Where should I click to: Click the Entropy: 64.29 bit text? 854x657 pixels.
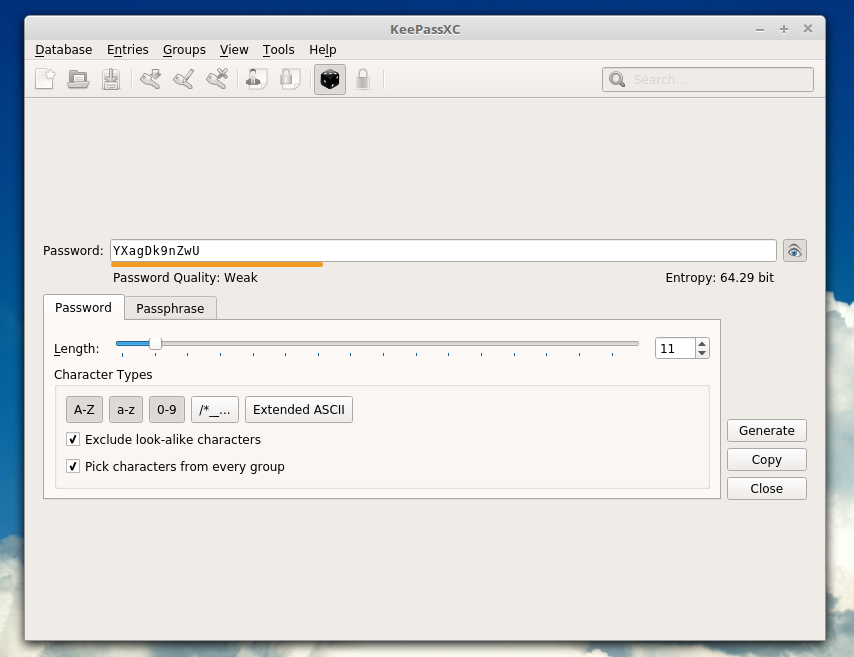point(719,277)
